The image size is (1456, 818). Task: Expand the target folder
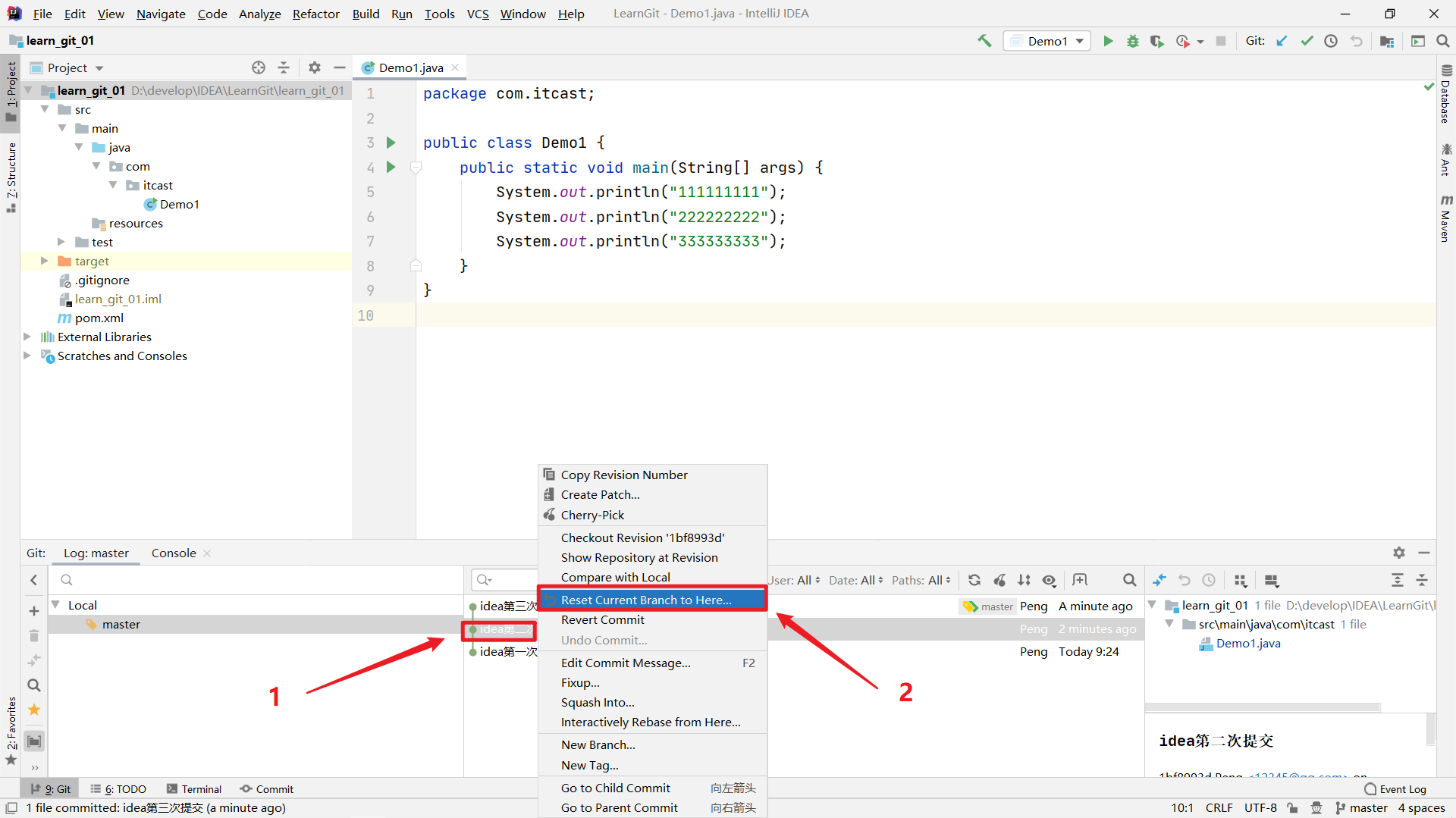pyautogui.click(x=45, y=261)
